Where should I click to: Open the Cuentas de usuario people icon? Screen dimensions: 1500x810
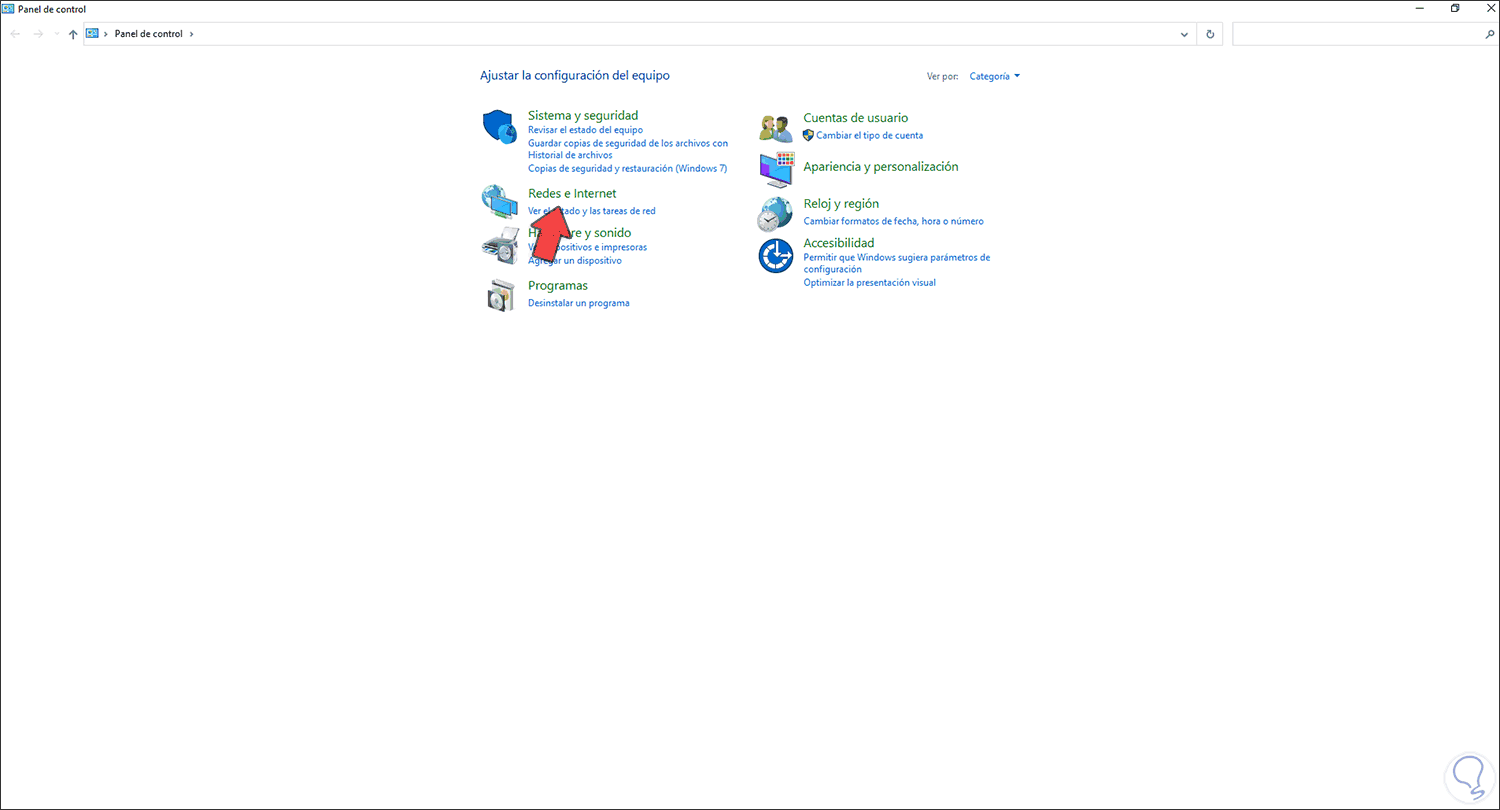point(776,128)
